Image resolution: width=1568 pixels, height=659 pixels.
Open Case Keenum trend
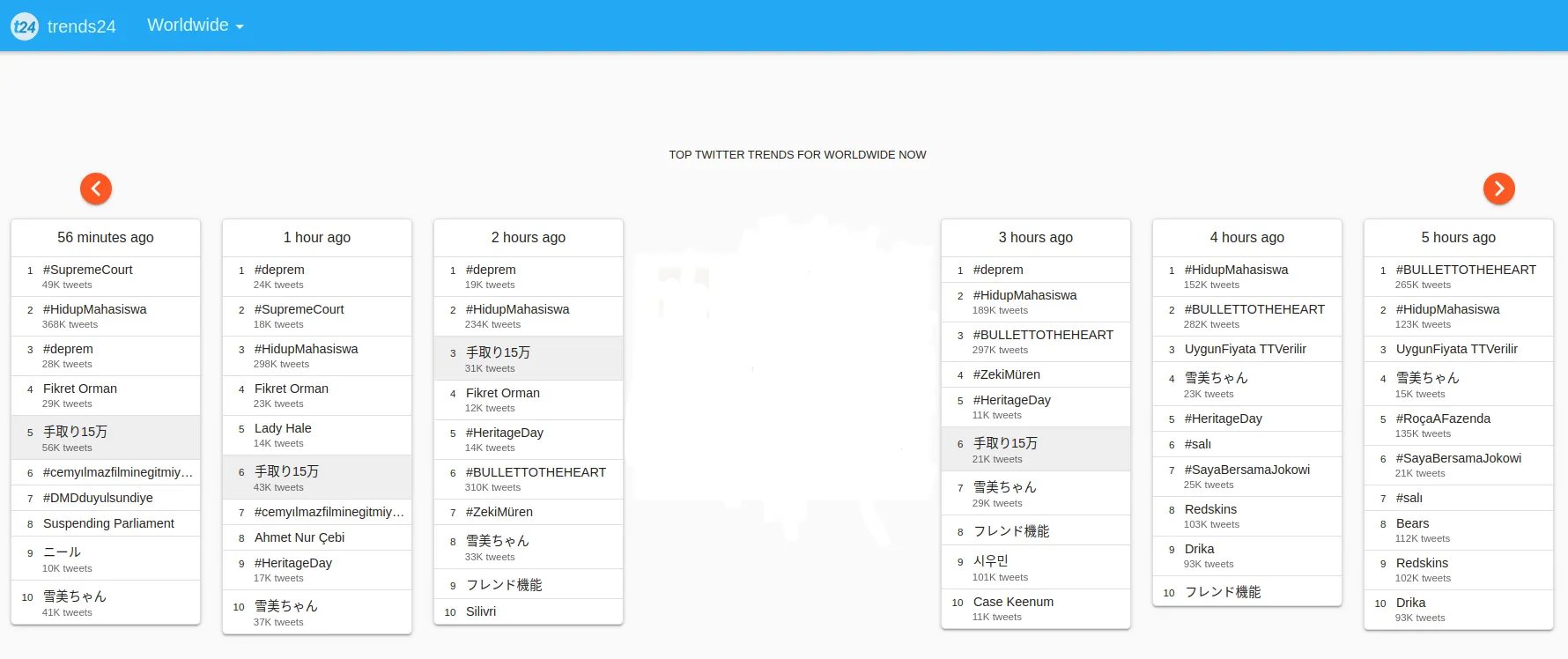click(1013, 602)
